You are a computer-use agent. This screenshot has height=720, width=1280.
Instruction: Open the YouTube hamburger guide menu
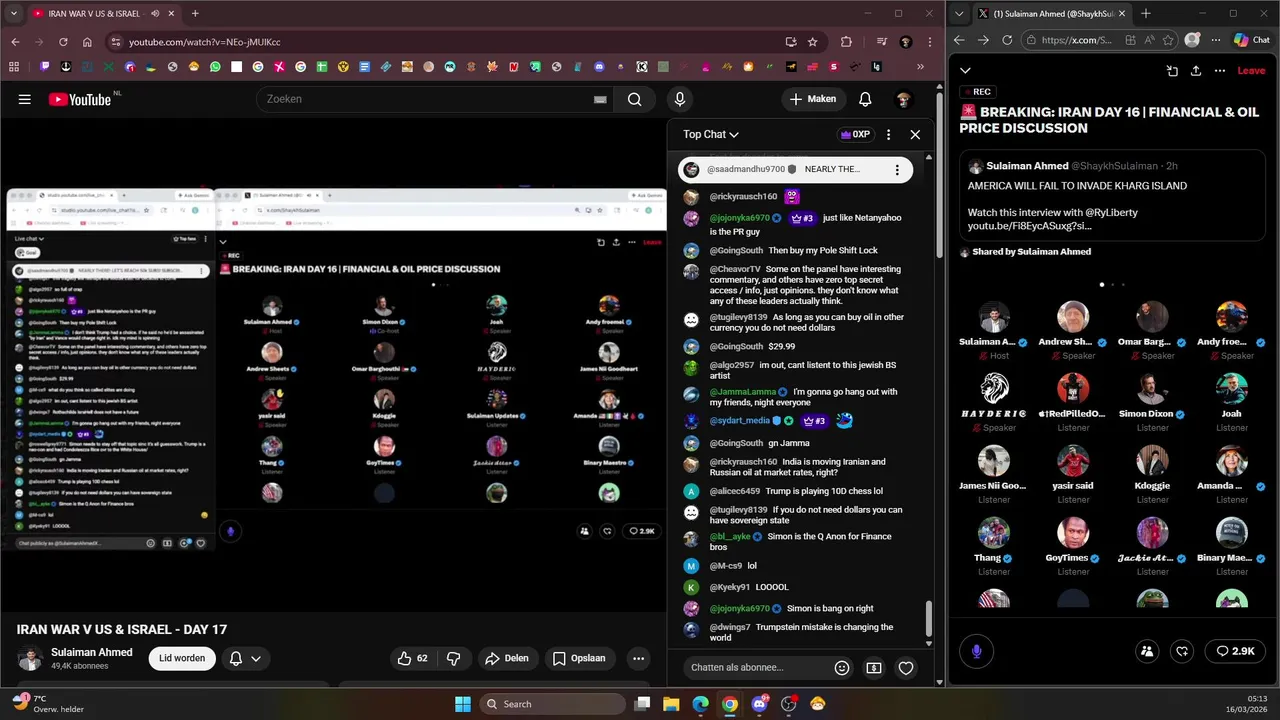point(25,99)
